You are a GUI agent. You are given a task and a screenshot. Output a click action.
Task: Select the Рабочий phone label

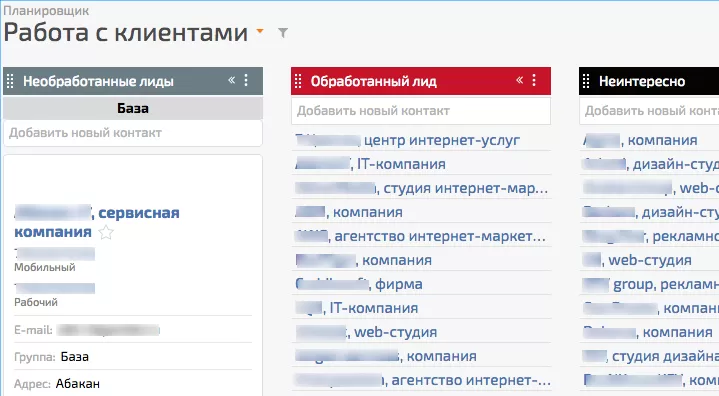[36, 302]
